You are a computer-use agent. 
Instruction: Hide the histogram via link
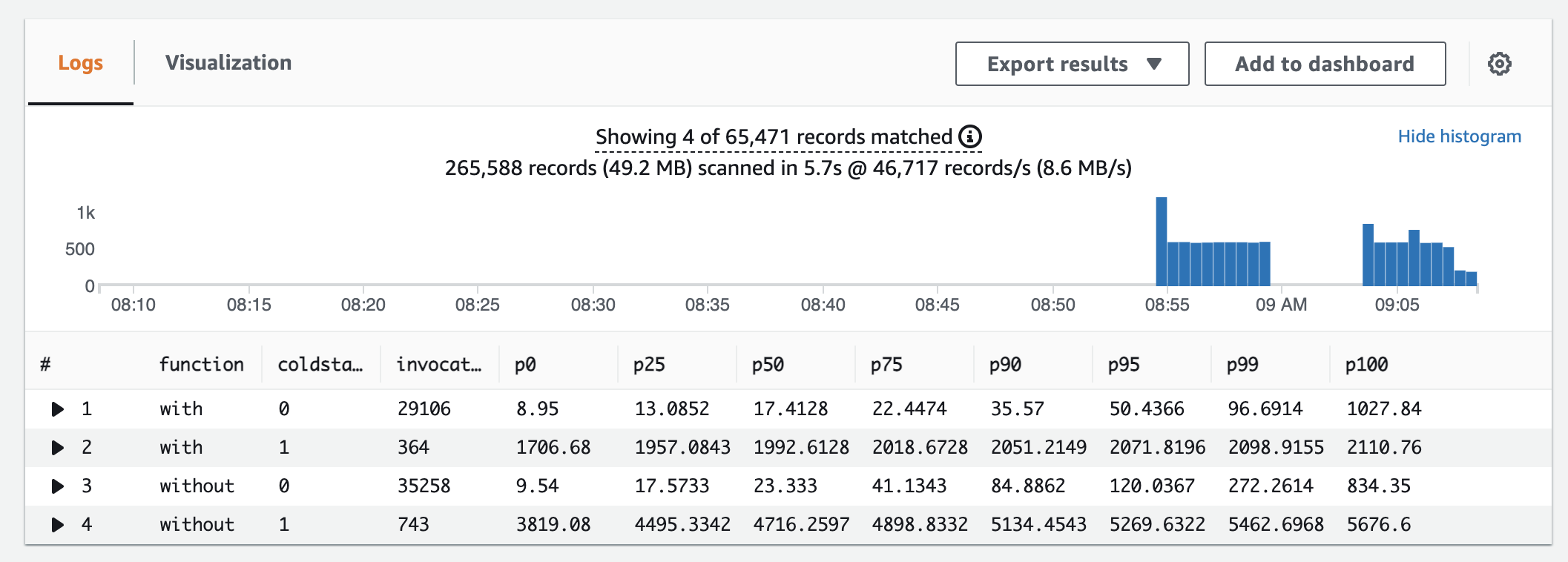pos(1459,136)
